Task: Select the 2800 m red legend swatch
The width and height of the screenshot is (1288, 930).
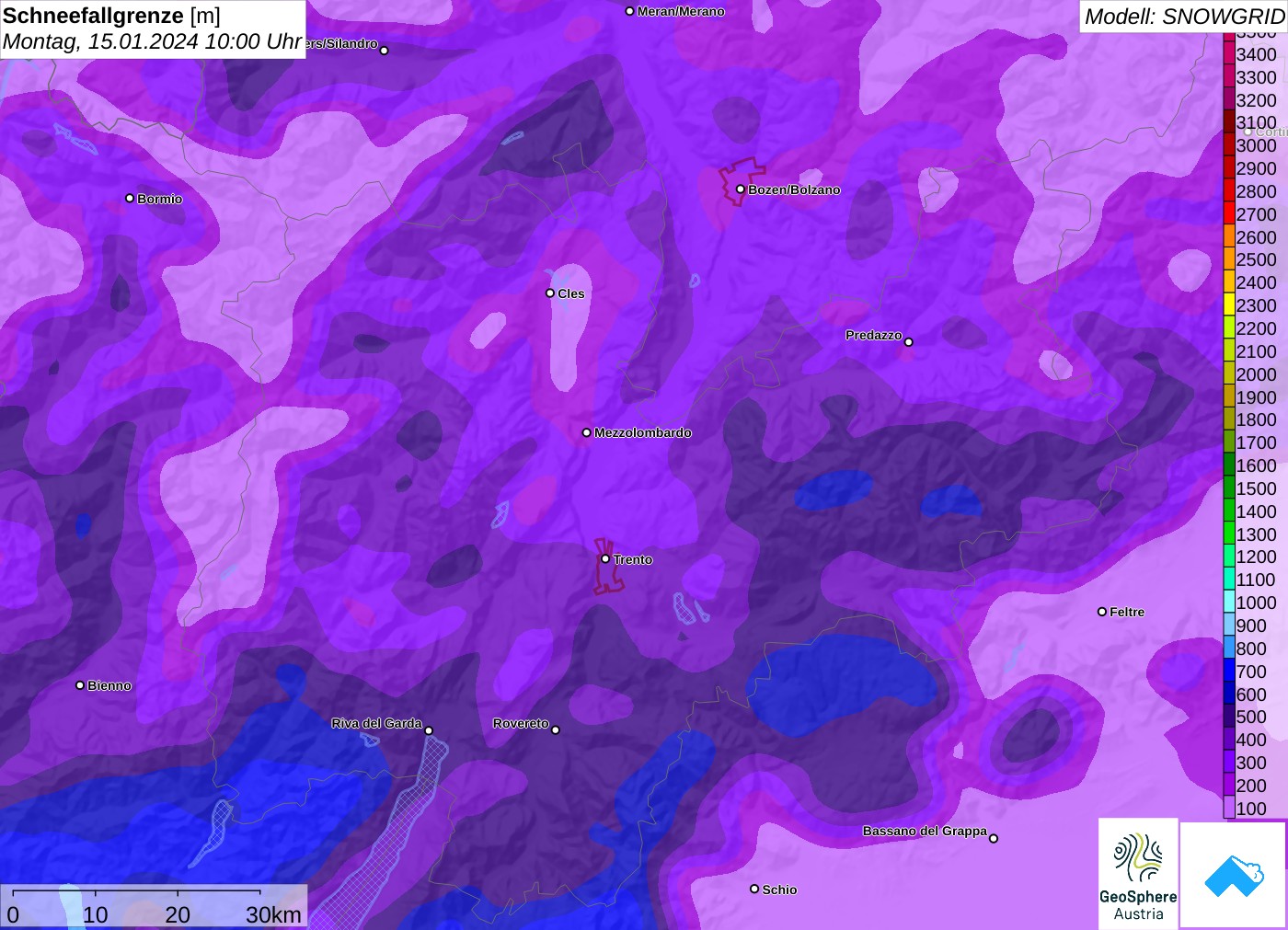Action: tap(1229, 191)
